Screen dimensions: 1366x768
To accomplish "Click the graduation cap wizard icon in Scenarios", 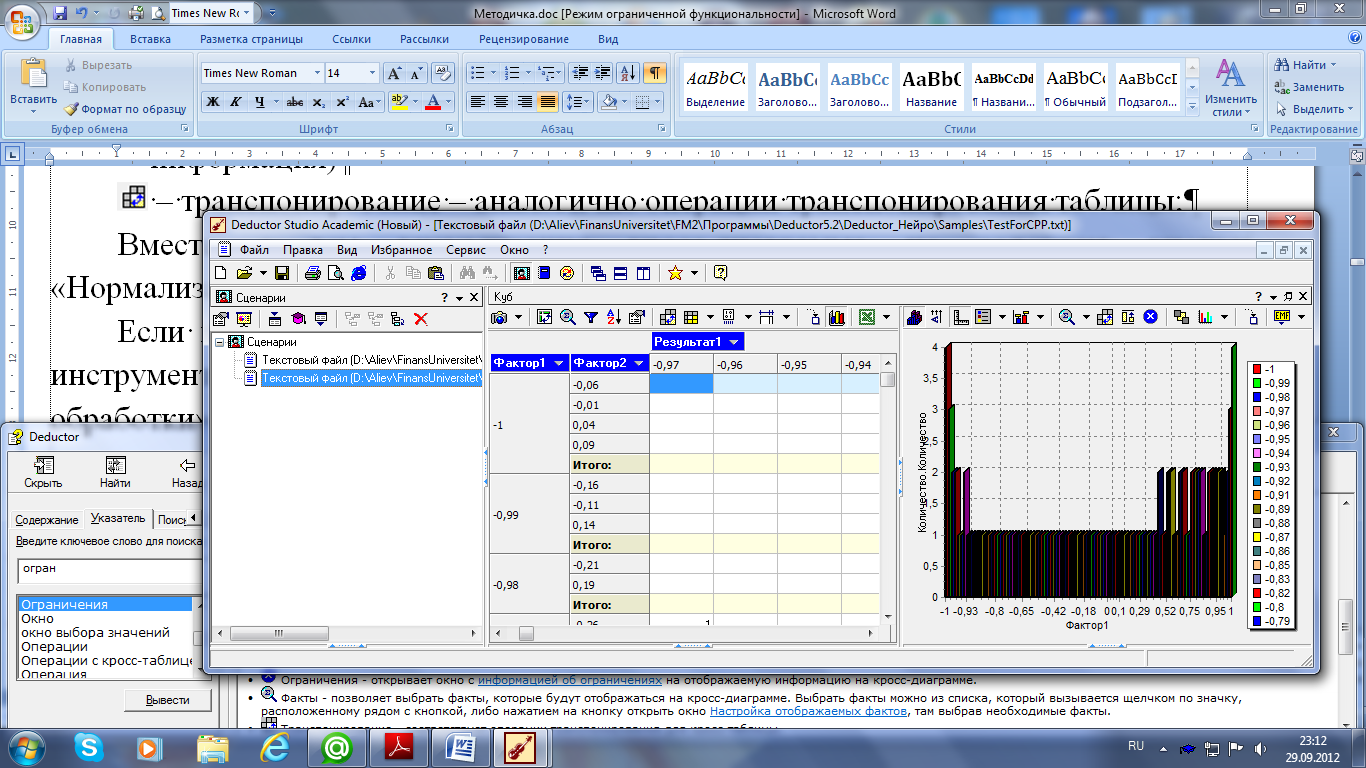I will (x=298, y=319).
